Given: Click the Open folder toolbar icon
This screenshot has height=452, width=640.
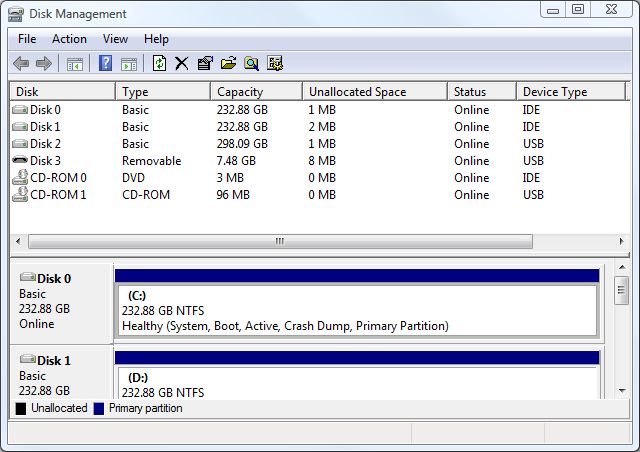Looking at the screenshot, I should coord(228,64).
